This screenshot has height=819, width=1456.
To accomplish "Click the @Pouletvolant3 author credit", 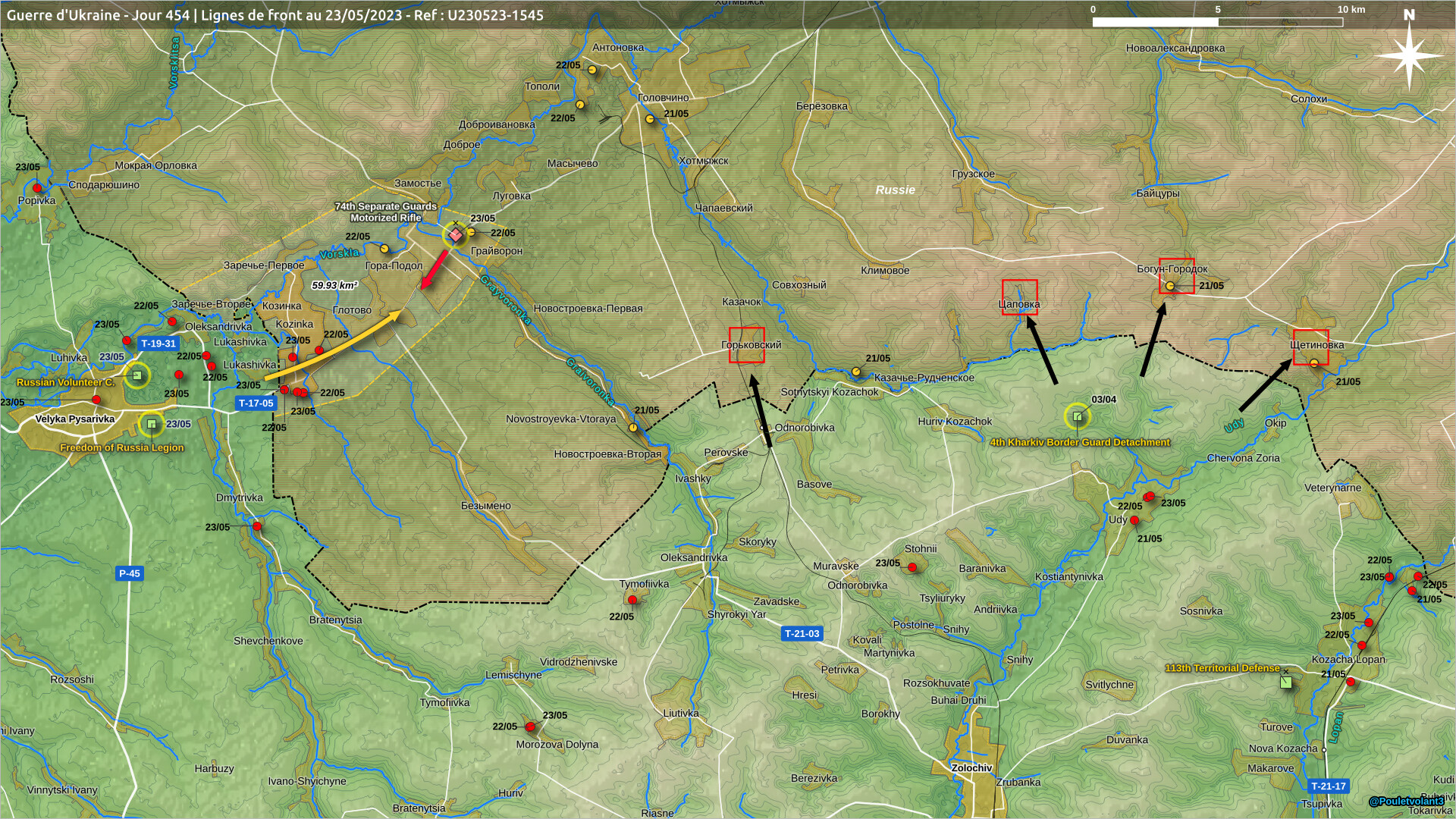I will [1406, 802].
